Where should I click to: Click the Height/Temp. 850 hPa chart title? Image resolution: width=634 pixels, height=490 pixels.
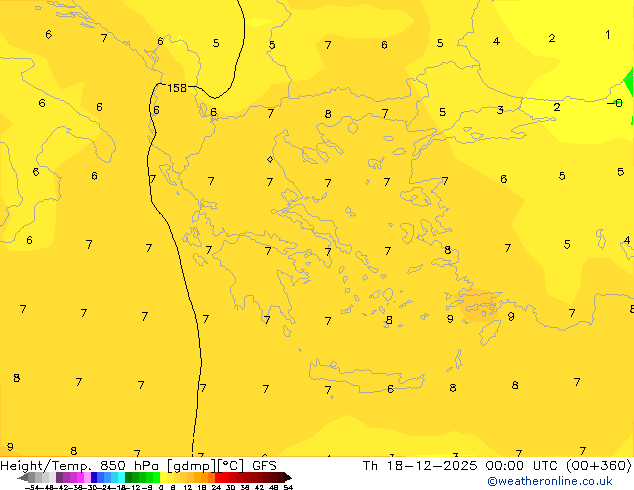coord(138,466)
